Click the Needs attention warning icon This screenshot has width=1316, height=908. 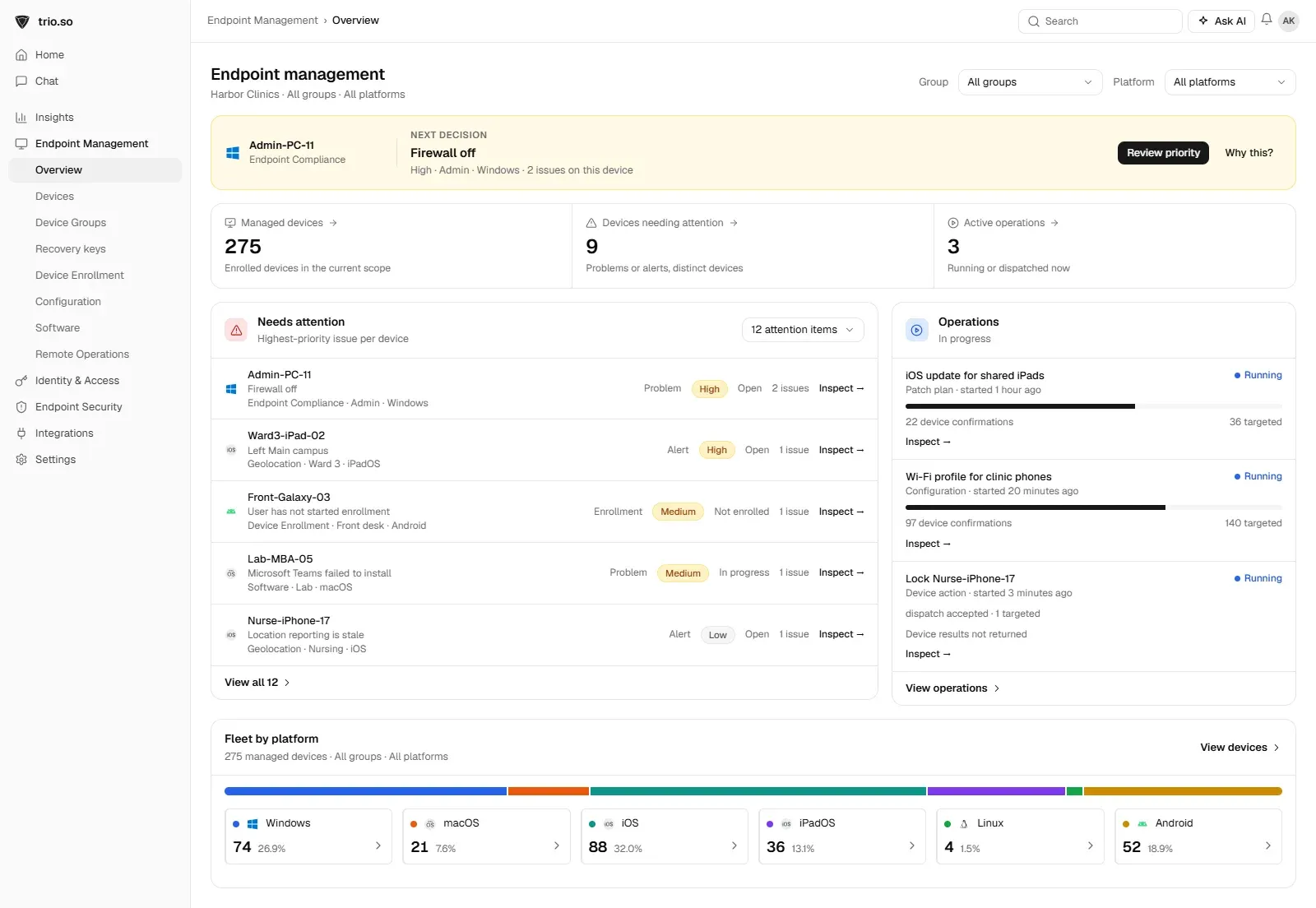coord(236,330)
